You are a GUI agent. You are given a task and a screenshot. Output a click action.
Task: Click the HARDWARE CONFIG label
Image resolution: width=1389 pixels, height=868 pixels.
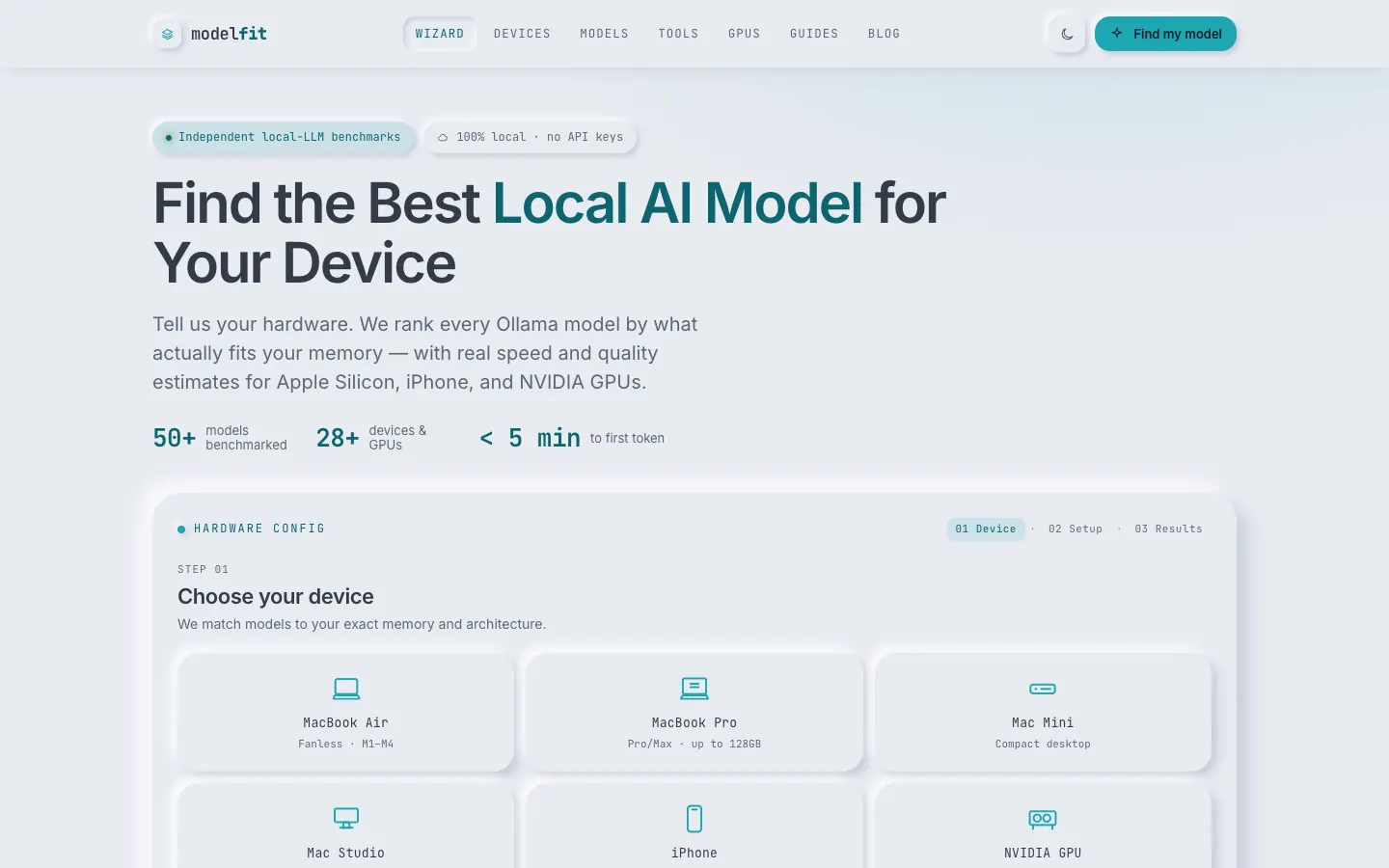coord(259,529)
